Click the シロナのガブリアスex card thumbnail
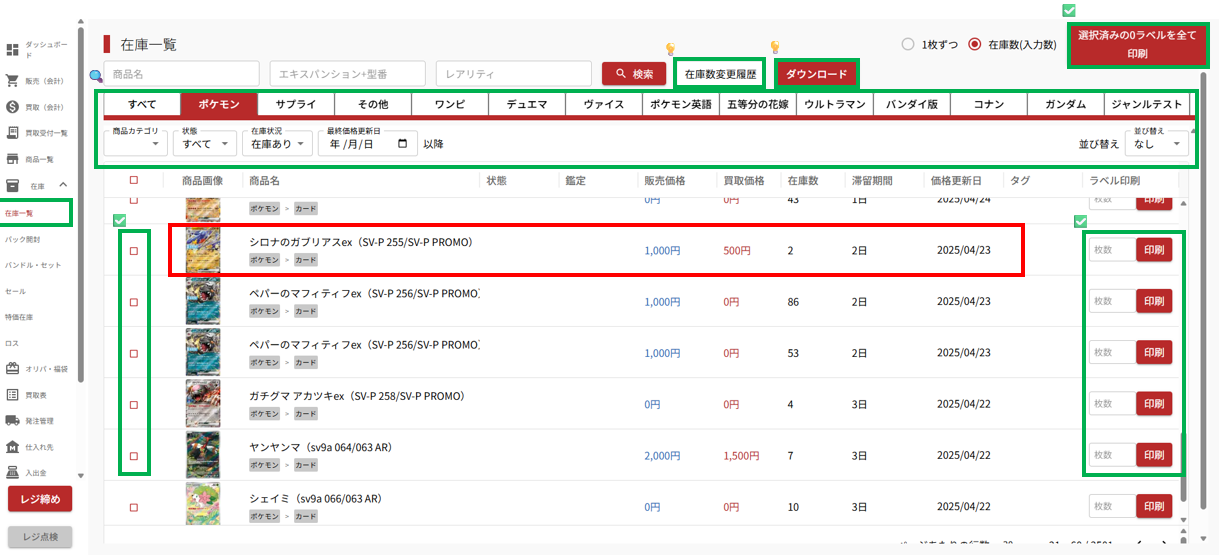Image resolution: width=1219 pixels, height=556 pixels. point(203,250)
